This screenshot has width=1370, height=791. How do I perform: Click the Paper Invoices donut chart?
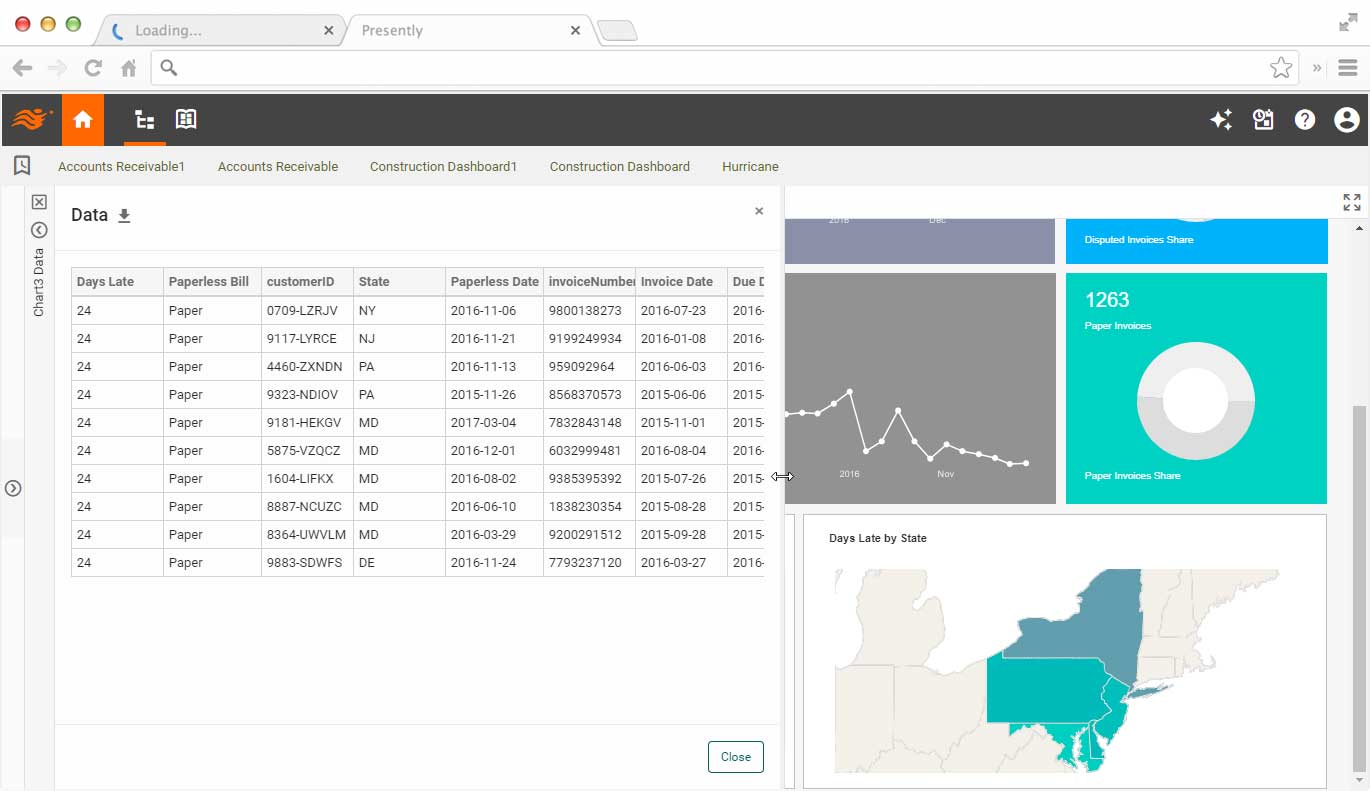(1195, 400)
